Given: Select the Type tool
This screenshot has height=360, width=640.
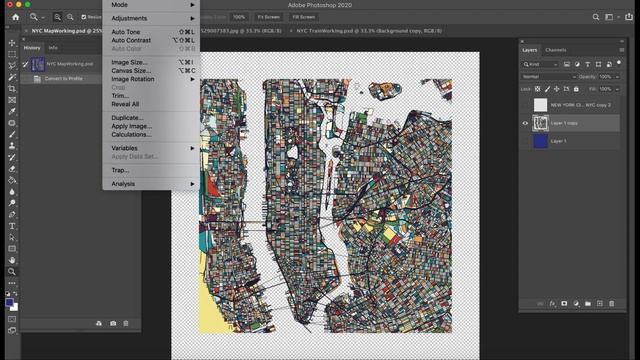Looking at the screenshot, I should point(12,226).
